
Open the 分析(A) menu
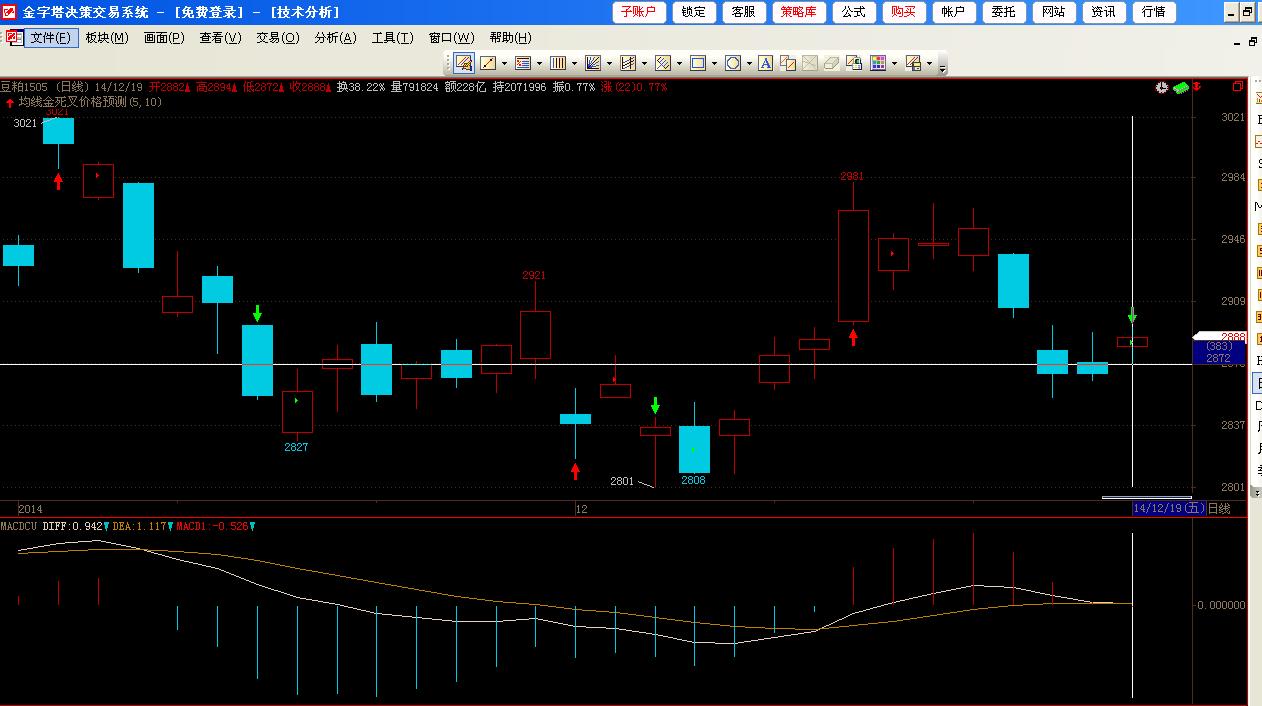click(x=335, y=38)
